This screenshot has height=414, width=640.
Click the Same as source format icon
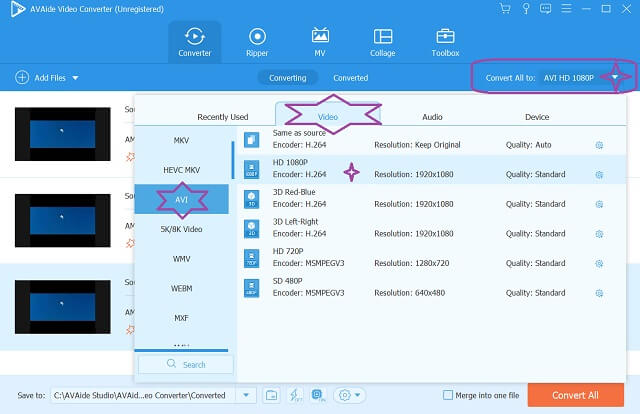[251, 140]
